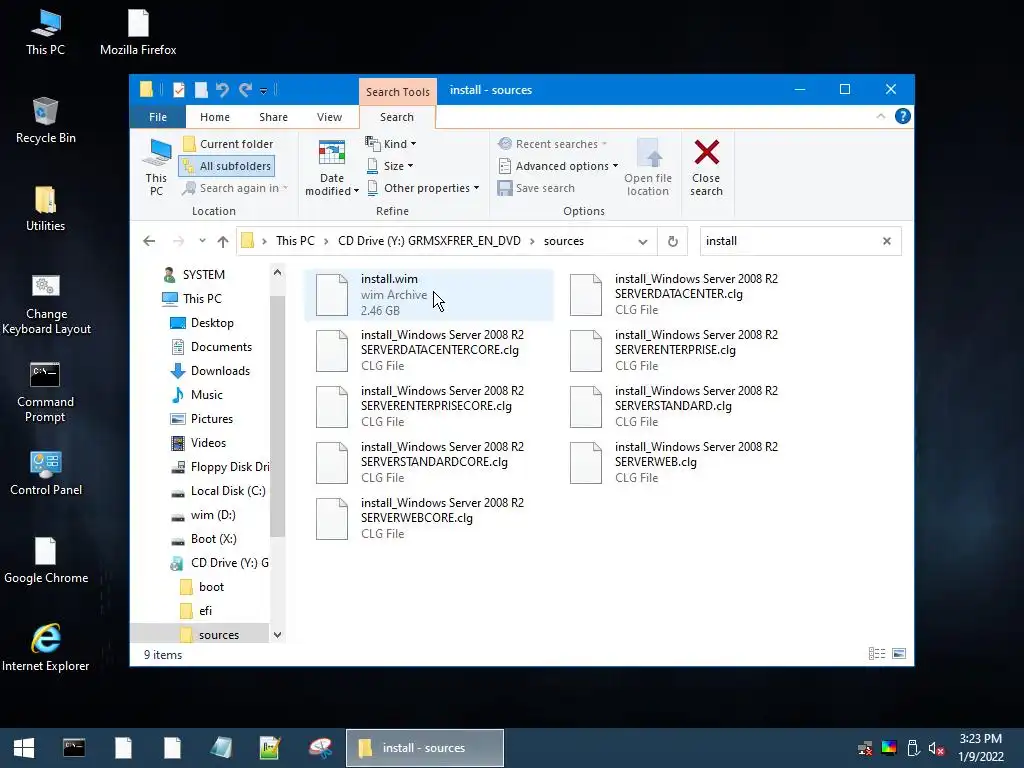The image size is (1024, 768).
Task: Click CD Drive (Y:) breadcrumb segment
Action: pyautogui.click(x=429, y=241)
